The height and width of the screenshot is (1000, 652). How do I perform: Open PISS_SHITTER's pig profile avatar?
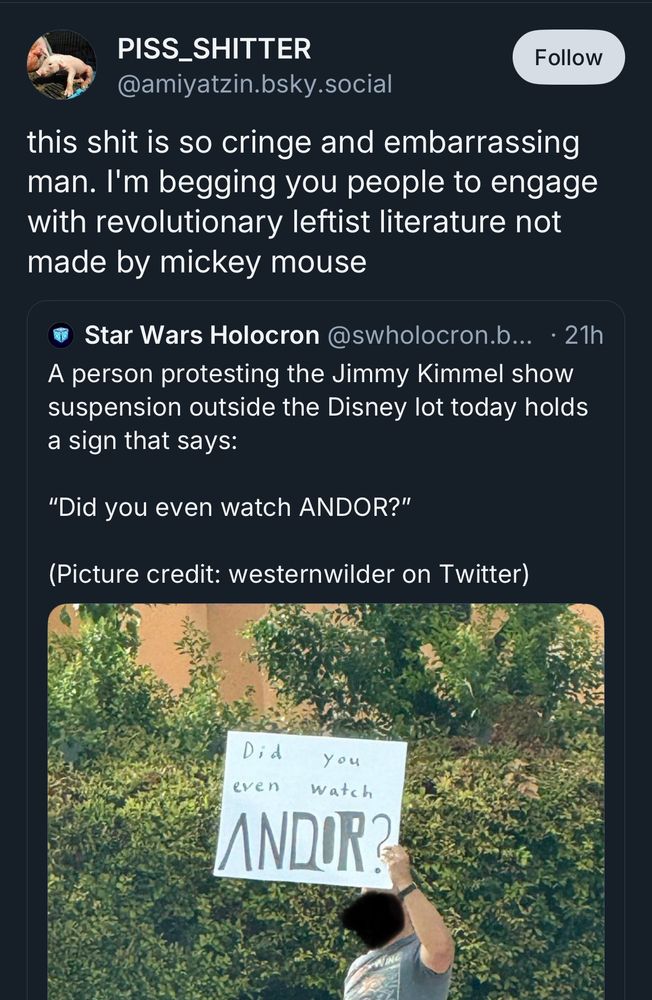61,64
